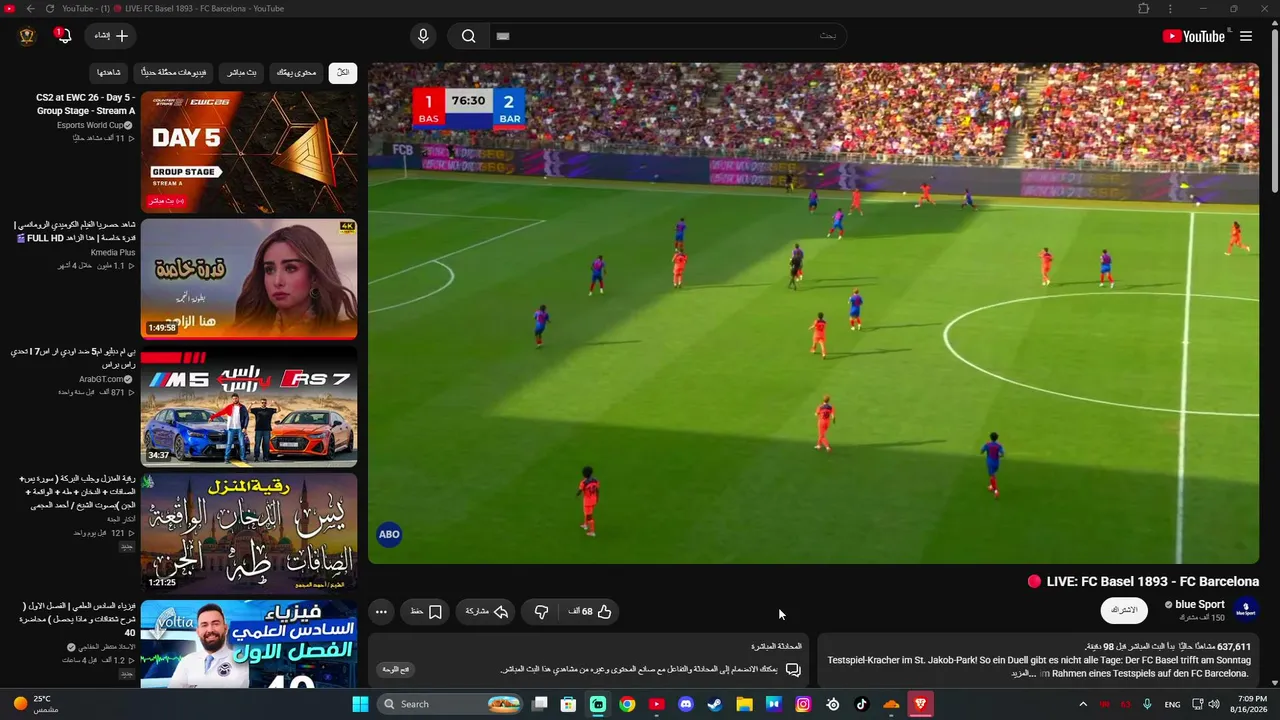This screenshot has width=1280, height=720.
Task: Click the ENG language indicator
Action: (x=1172, y=704)
